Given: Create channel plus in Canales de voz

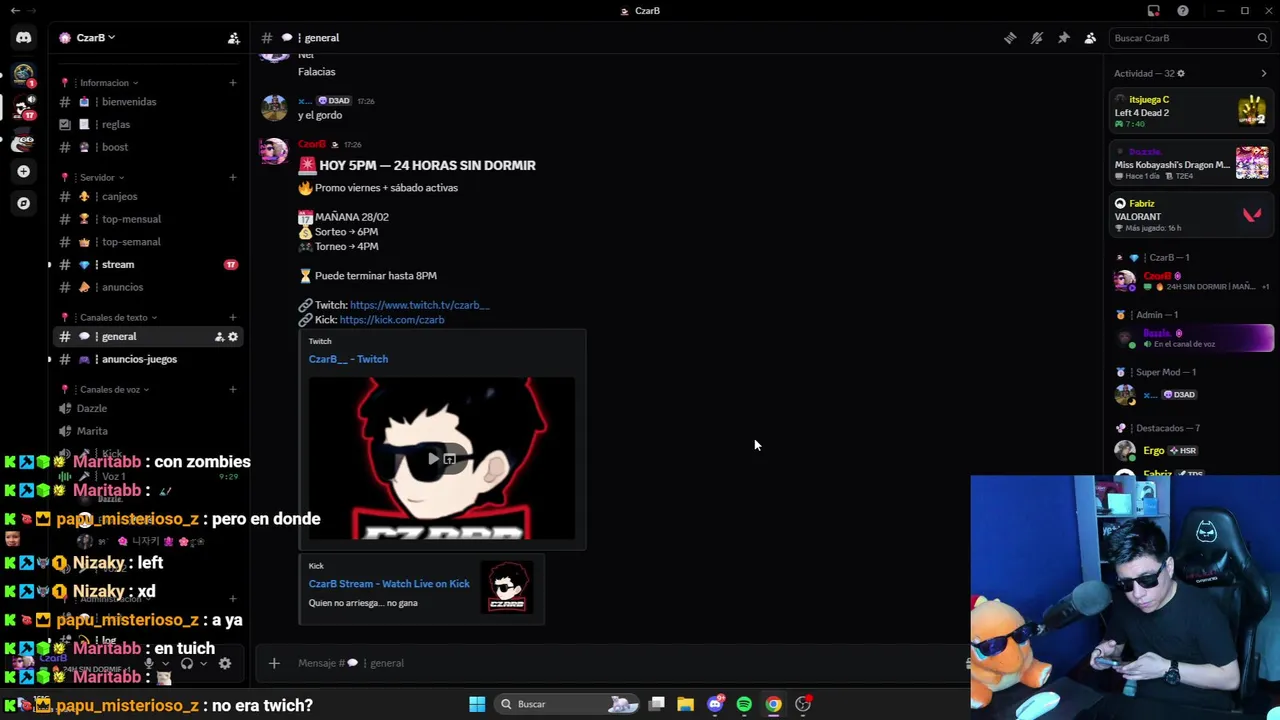Looking at the screenshot, I should [233, 389].
